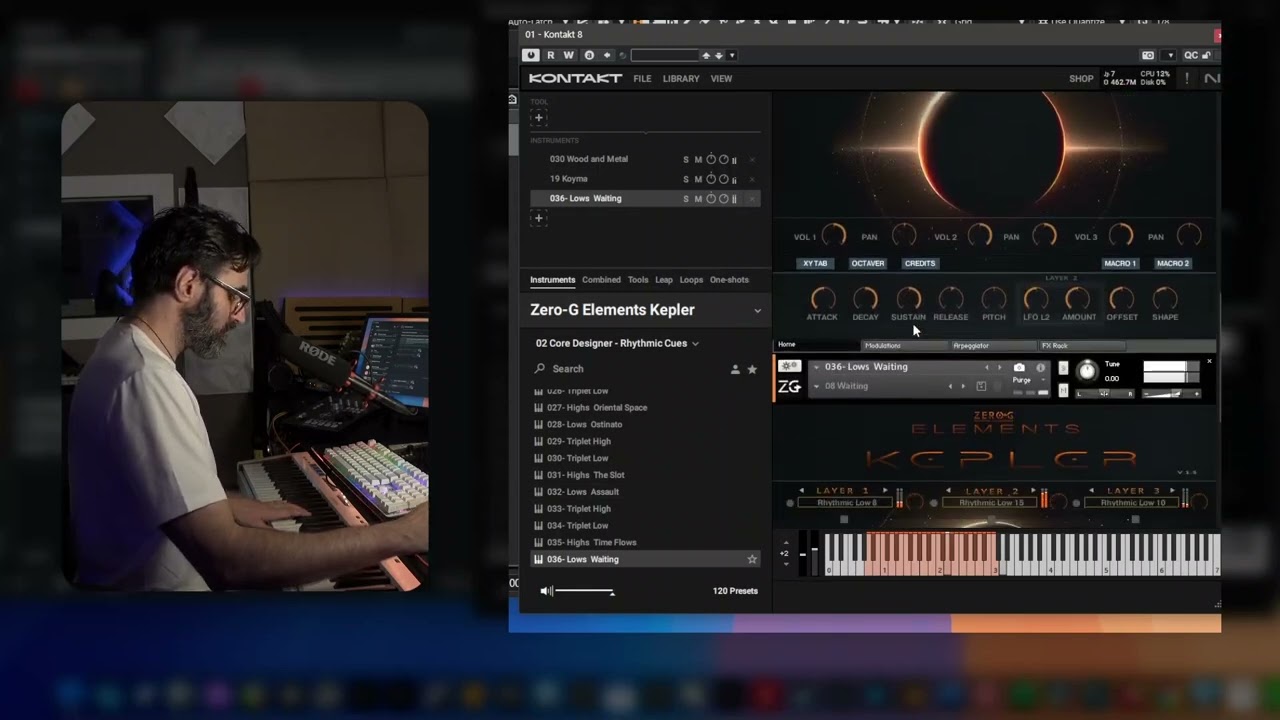Click the LFO L2 knob

(1036, 298)
